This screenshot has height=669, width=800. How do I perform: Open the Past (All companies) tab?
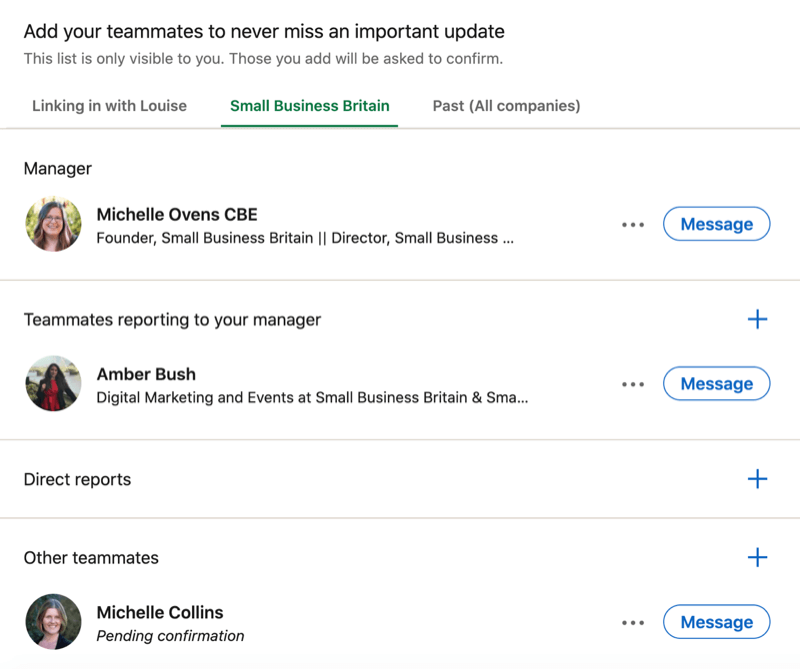506,106
